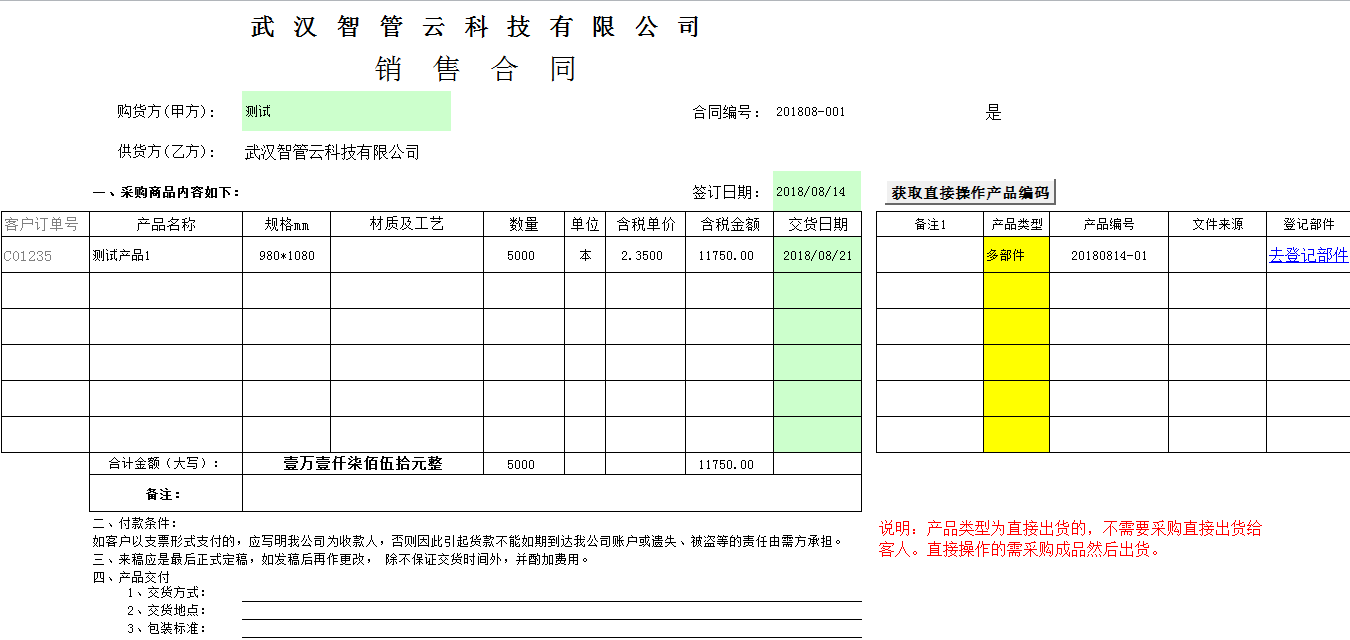Click the 交货方式 line field
This screenshot has width=1350, height=640.
coord(551,592)
